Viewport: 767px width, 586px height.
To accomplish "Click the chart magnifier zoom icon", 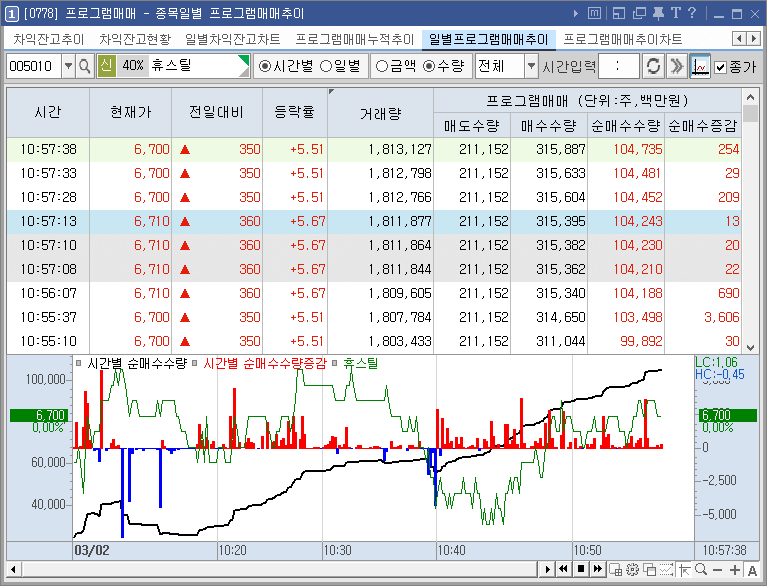I will click(x=701, y=569).
